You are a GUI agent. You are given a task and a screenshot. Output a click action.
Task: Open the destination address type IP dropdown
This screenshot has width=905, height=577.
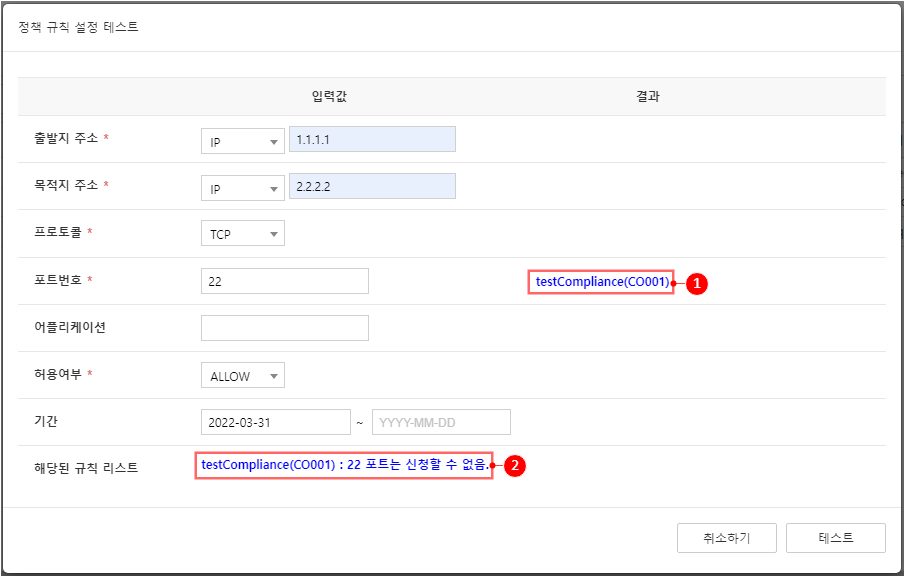click(242, 188)
